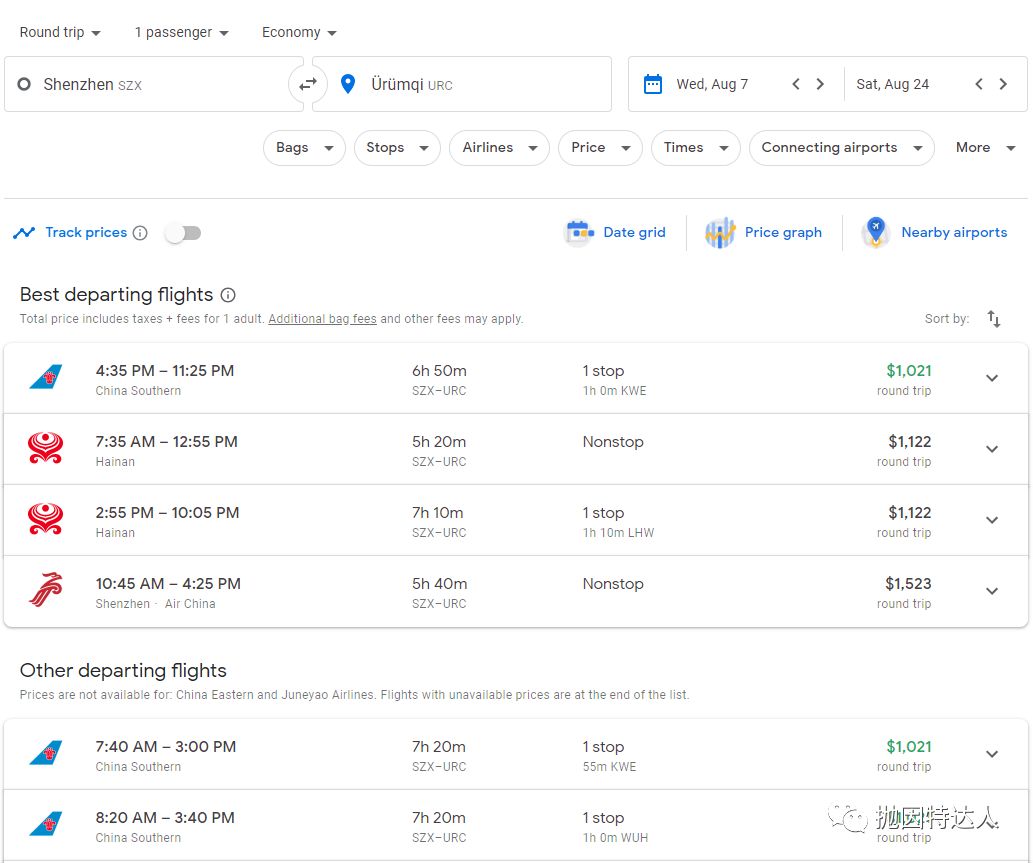The image size is (1033, 863).
Task: Show Nearby airports map pin
Action: coord(875,232)
